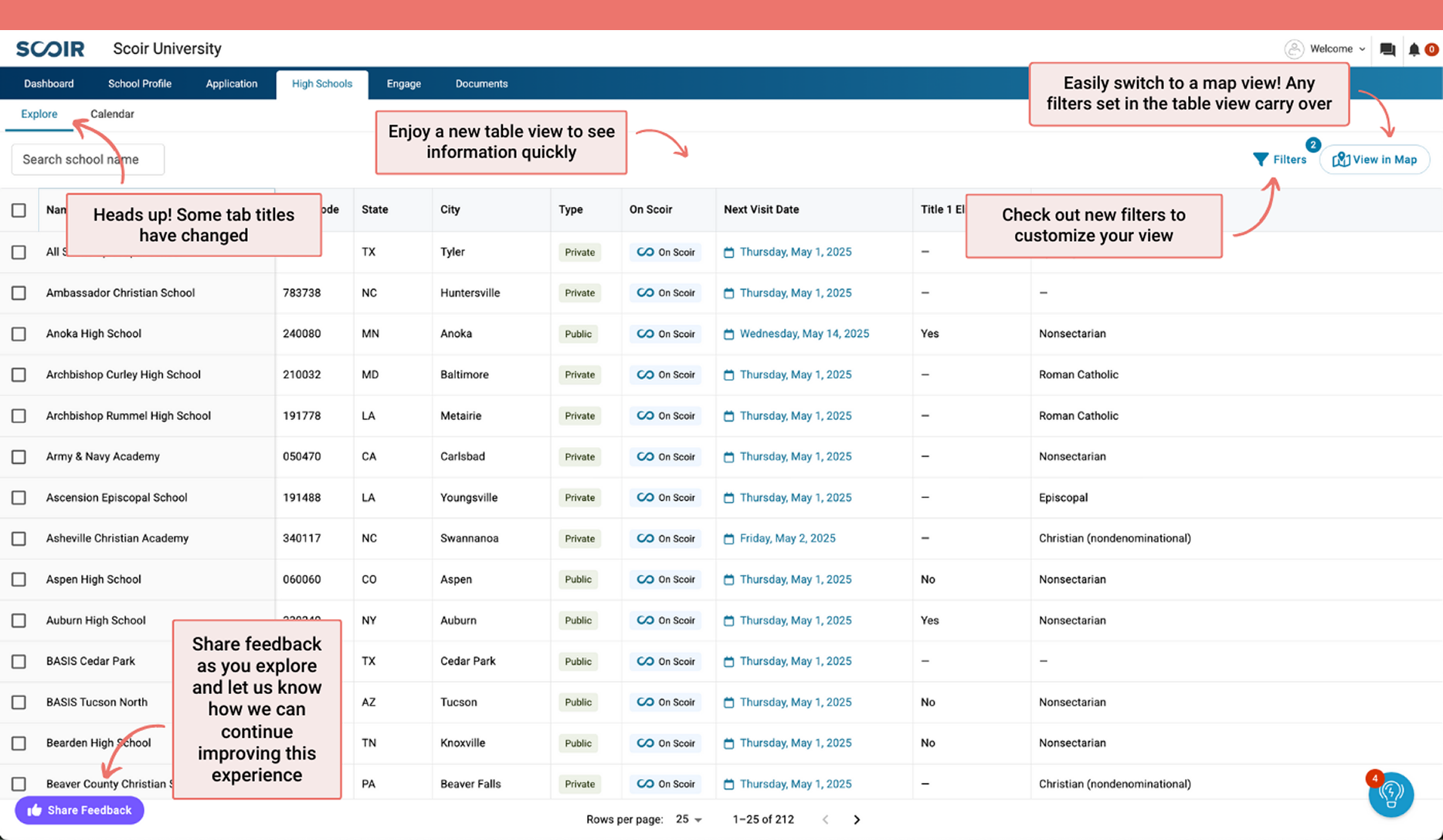Check the Ascension Episcopal School row
The image size is (1443, 840).
click(19, 497)
